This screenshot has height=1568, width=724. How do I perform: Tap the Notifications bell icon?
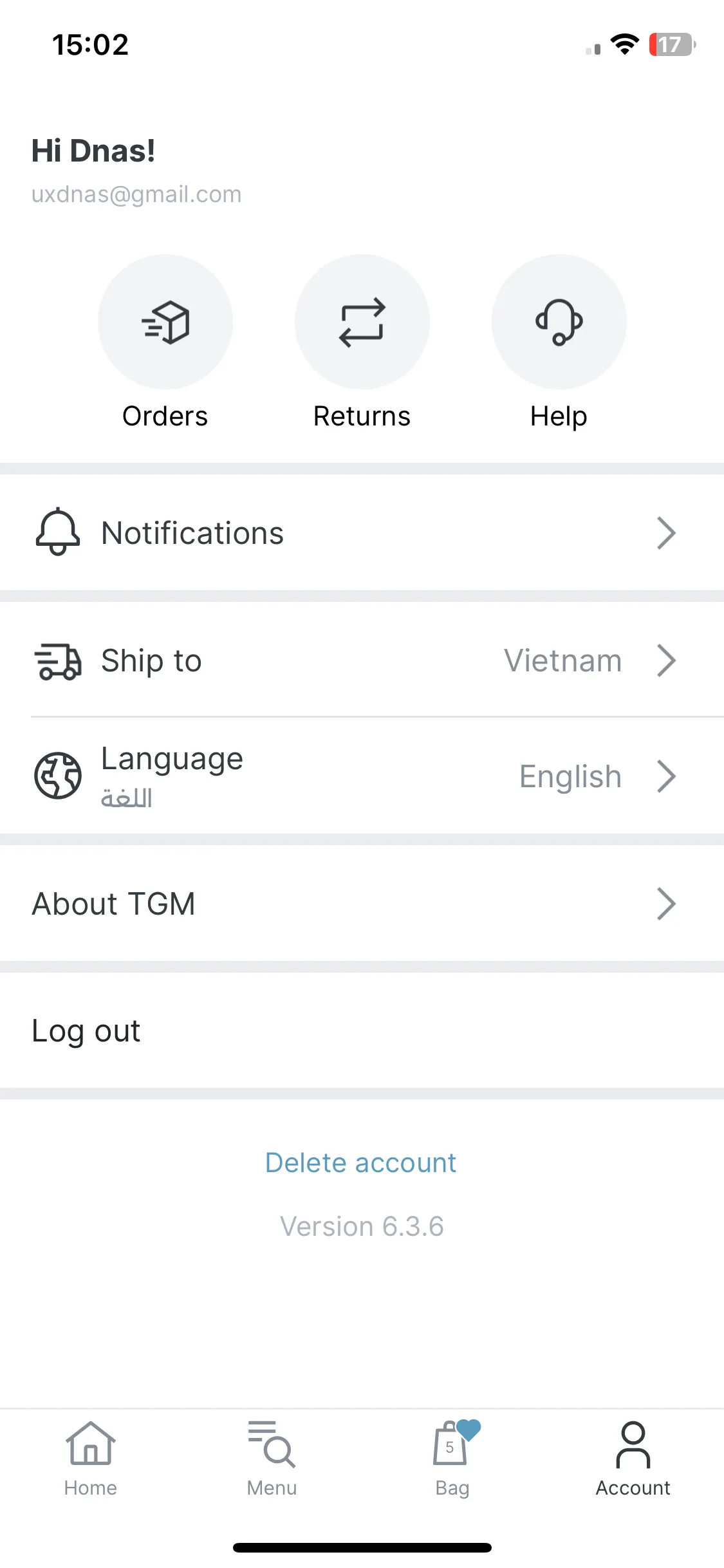pyautogui.click(x=58, y=532)
